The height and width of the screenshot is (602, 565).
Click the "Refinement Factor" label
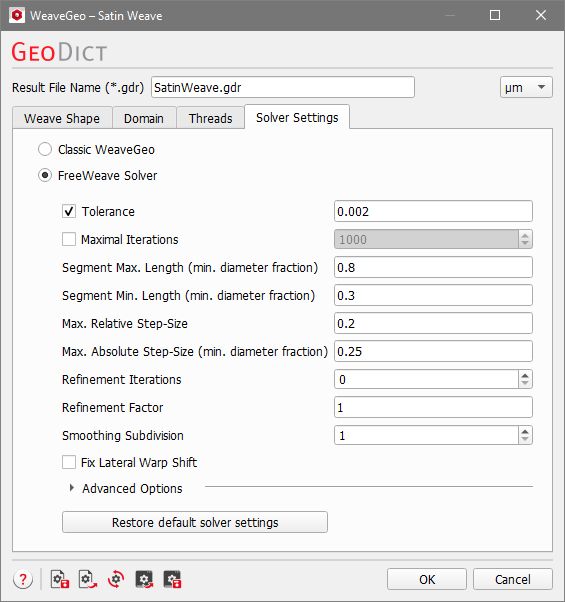[x=112, y=407]
